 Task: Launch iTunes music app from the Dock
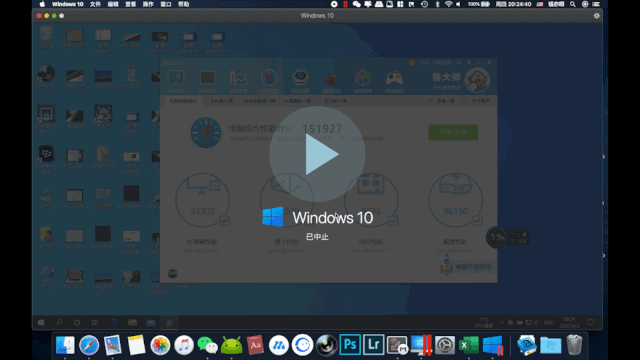[184, 345]
